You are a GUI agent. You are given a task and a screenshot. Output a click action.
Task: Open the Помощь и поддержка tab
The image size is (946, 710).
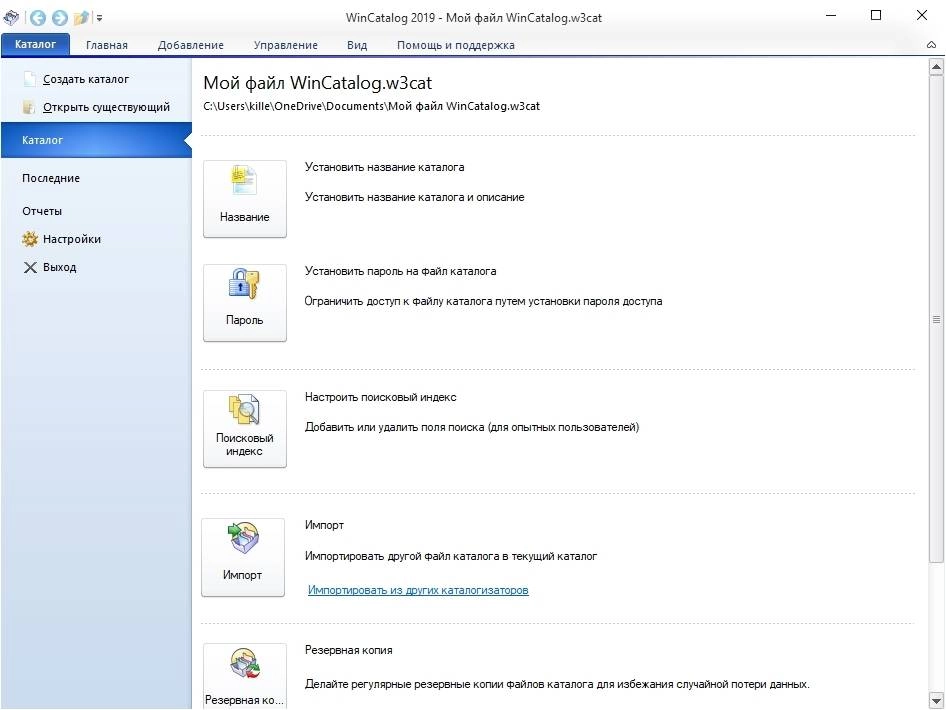[x=456, y=45]
